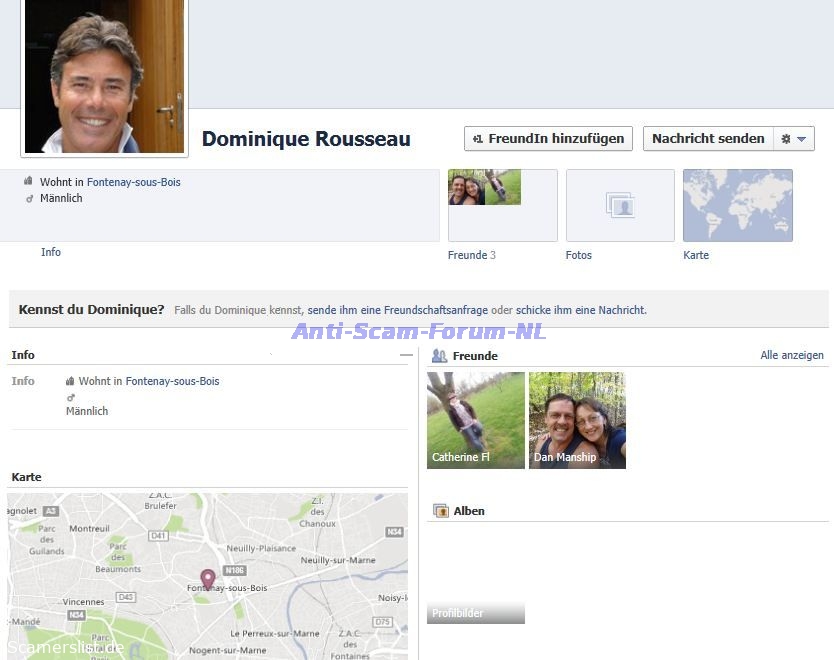Click the map location pin marker

(x=208, y=579)
